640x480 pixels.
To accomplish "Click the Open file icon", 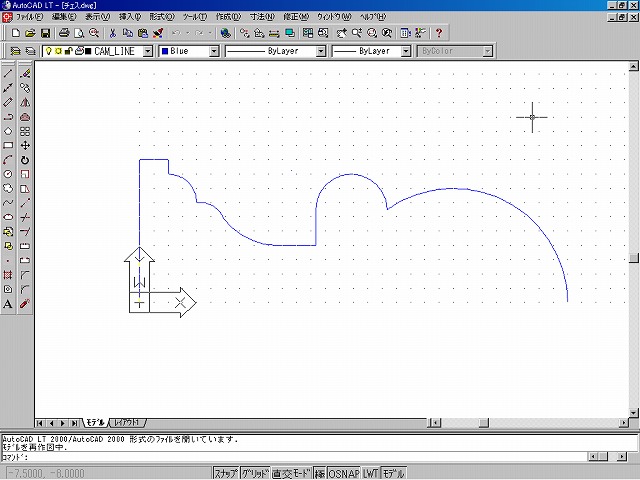I will (30, 33).
